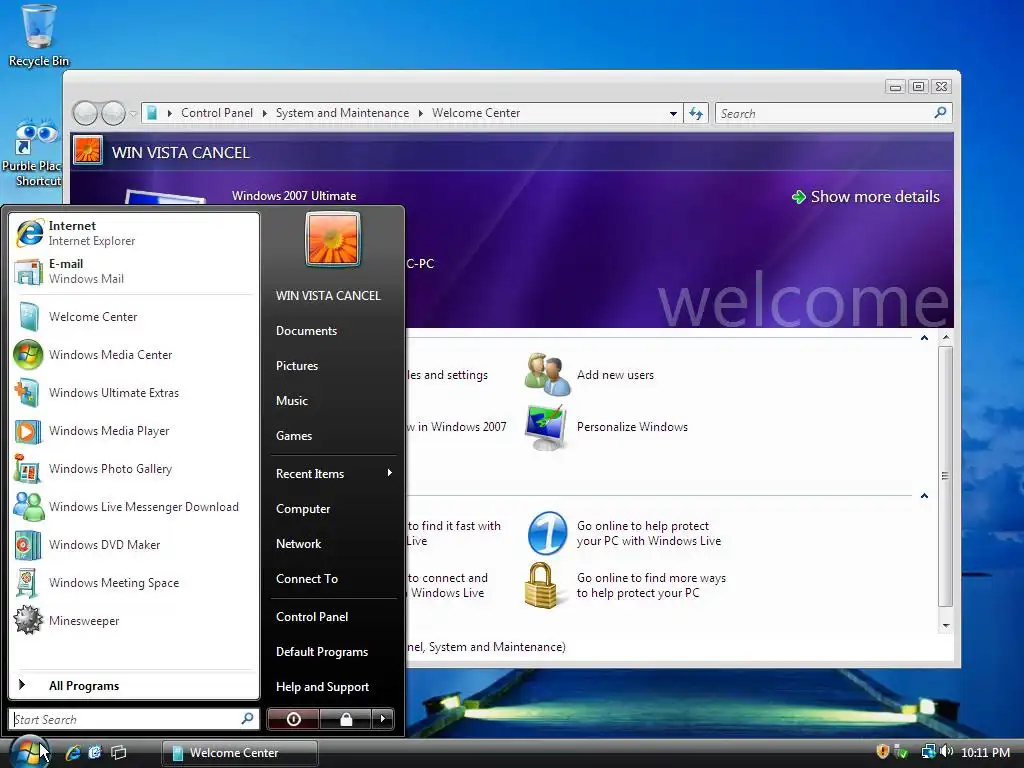Click the padlock protect your PC icon

coord(541,585)
